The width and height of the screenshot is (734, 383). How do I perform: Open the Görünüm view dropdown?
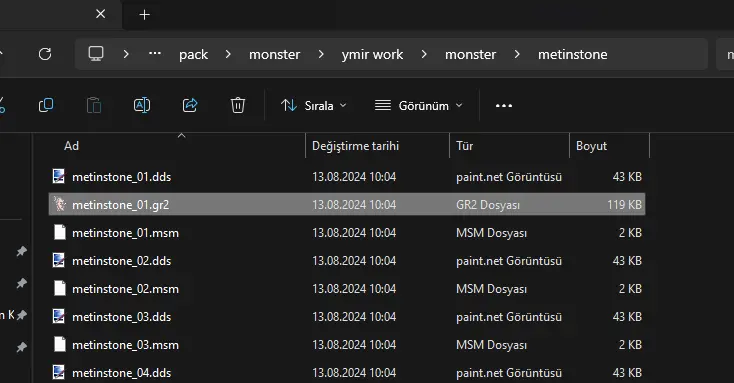[x=418, y=106]
